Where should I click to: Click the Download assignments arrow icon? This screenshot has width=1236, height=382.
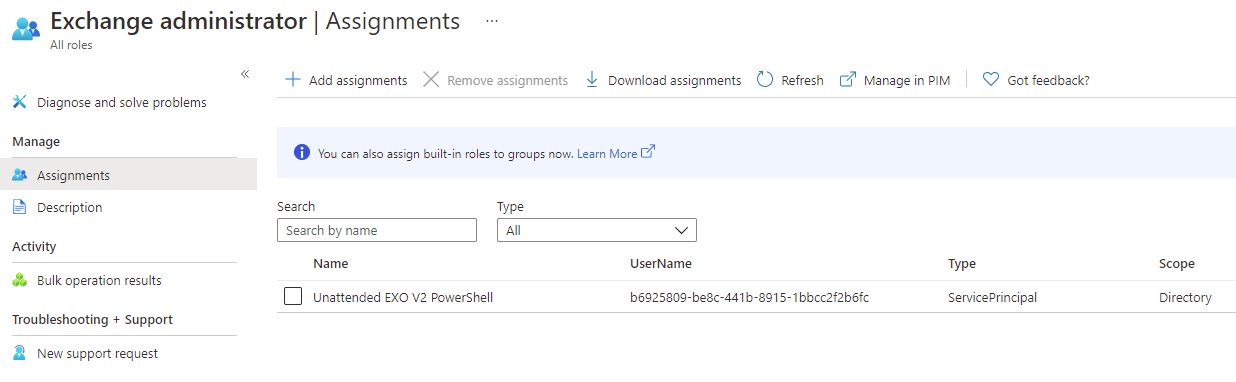pyautogui.click(x=592, y=80)
